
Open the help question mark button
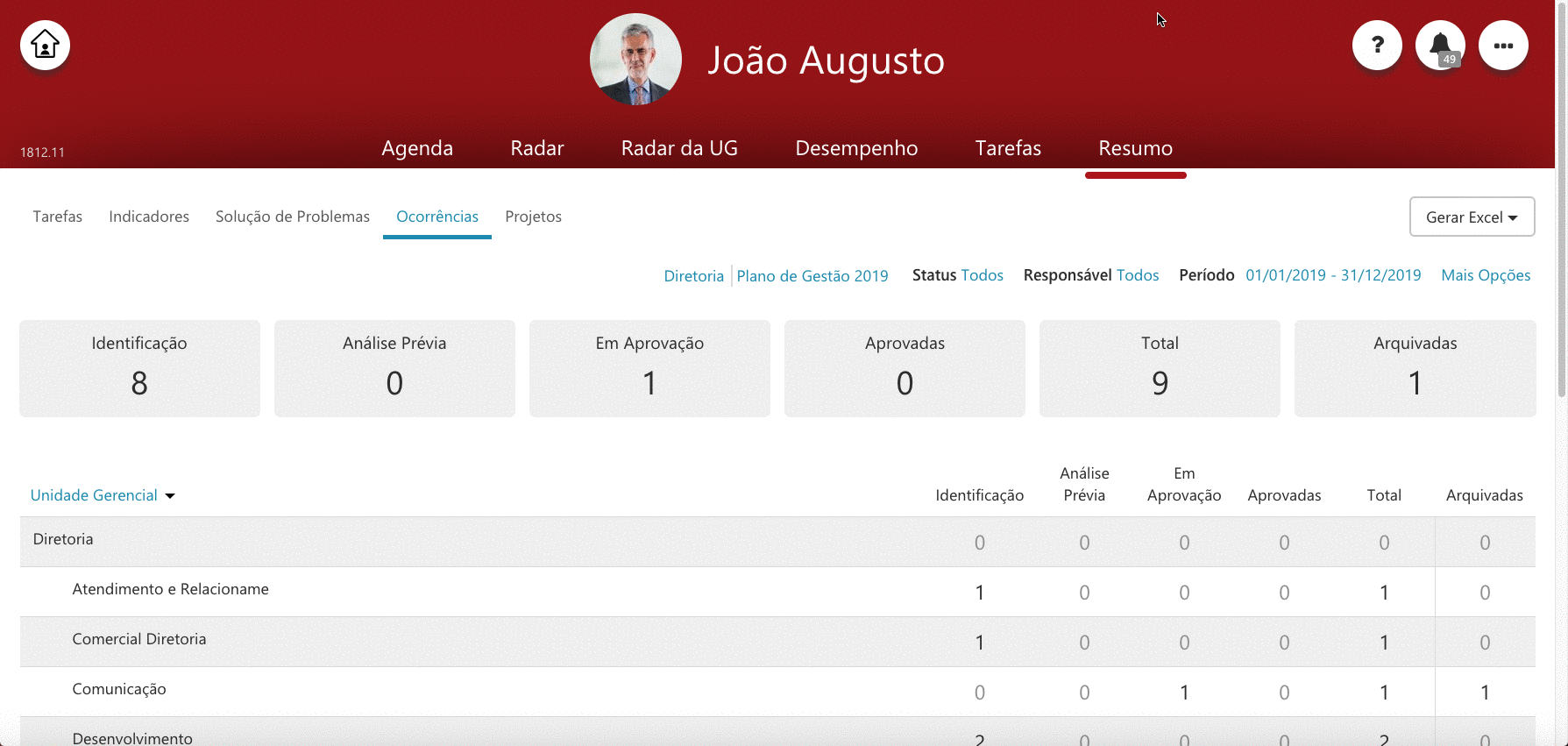pyautogui.click(x=1377, y=45)
